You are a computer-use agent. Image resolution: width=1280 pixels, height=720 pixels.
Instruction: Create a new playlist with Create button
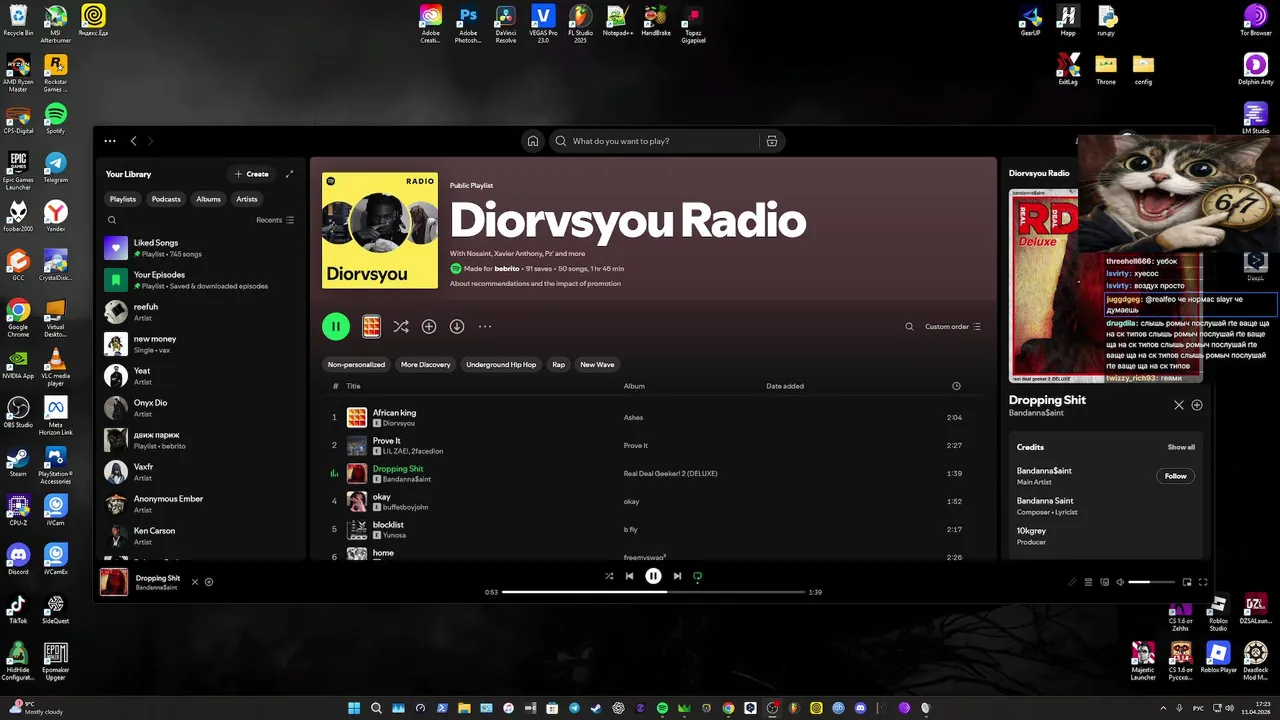click(x=251, y=174)
